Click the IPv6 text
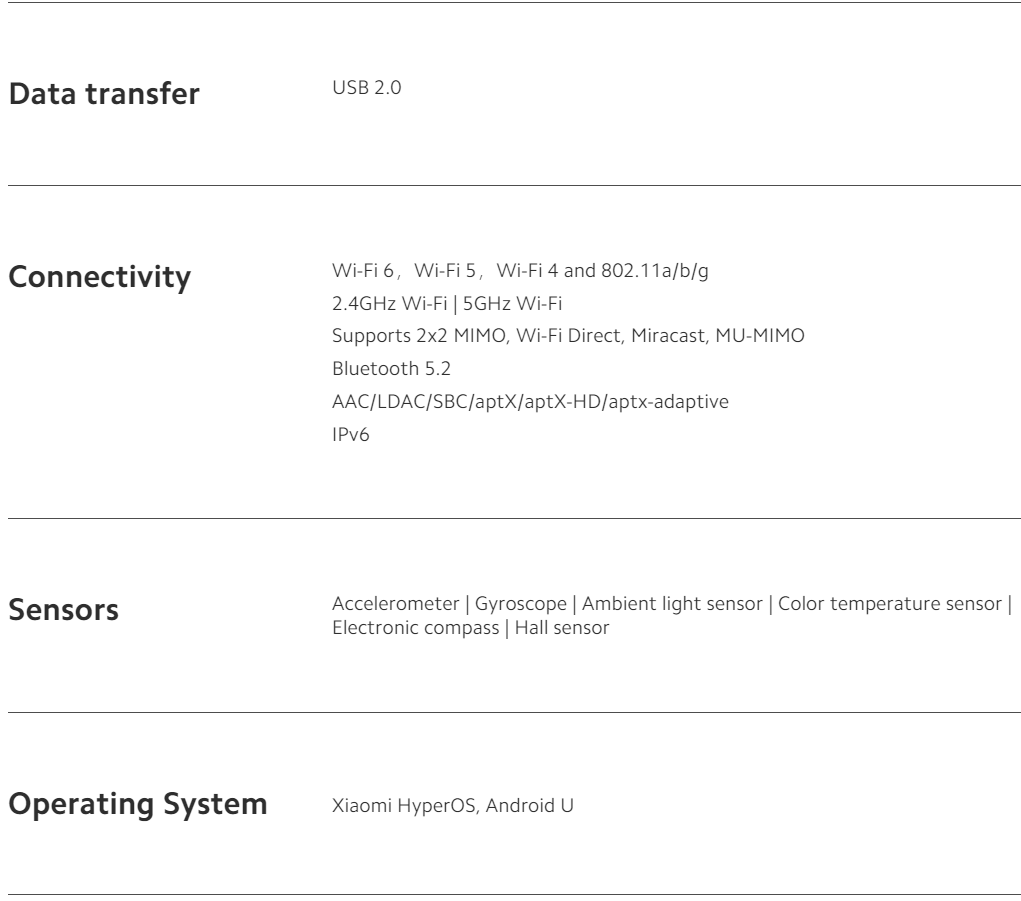This screenshot has width=1021, height=901. tap(350, 436)
